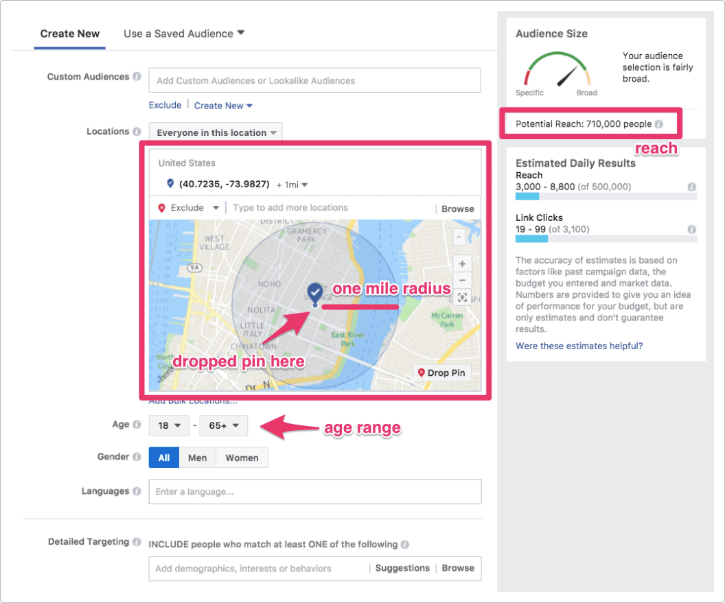Screen dimensions: 725x603
Task: Click the map zoom out minus button
Action: tap(461, 281)
